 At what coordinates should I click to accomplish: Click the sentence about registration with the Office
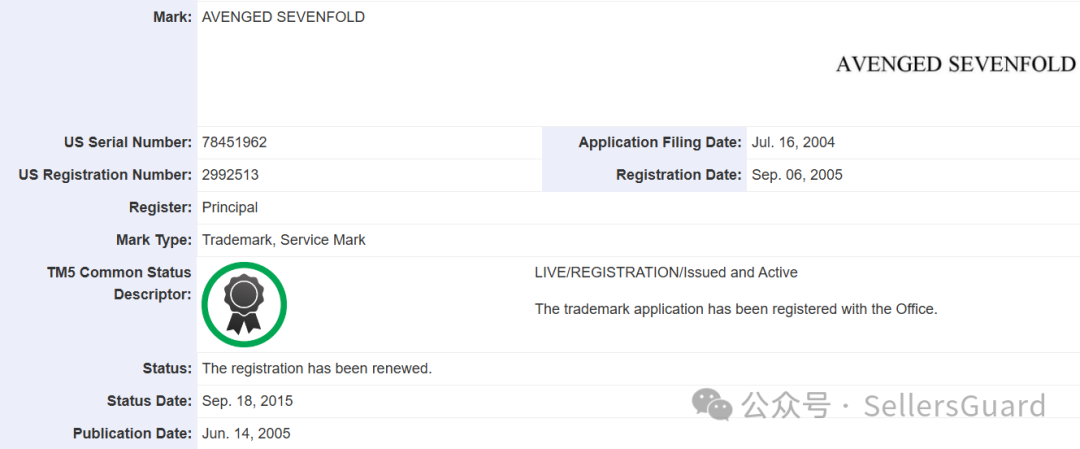(x=736, y=309)
